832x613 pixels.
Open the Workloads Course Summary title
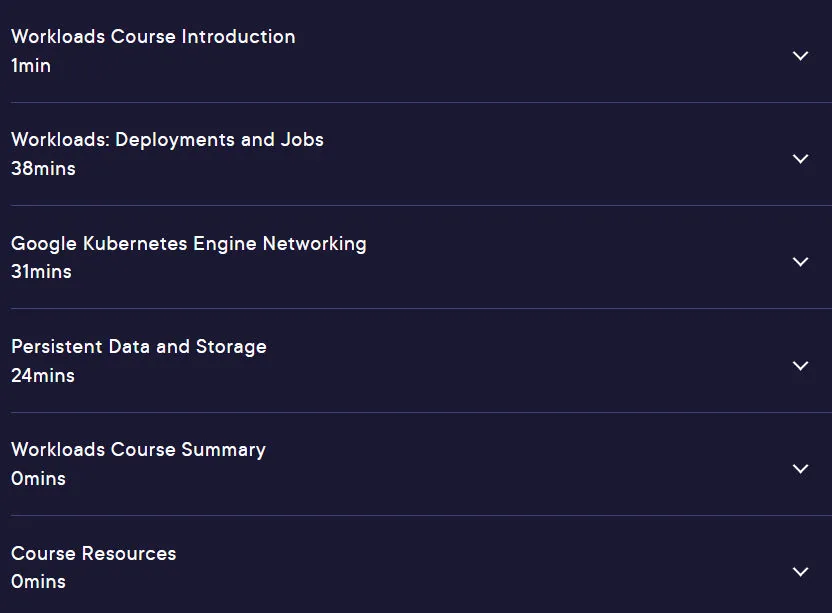(138, 450)
